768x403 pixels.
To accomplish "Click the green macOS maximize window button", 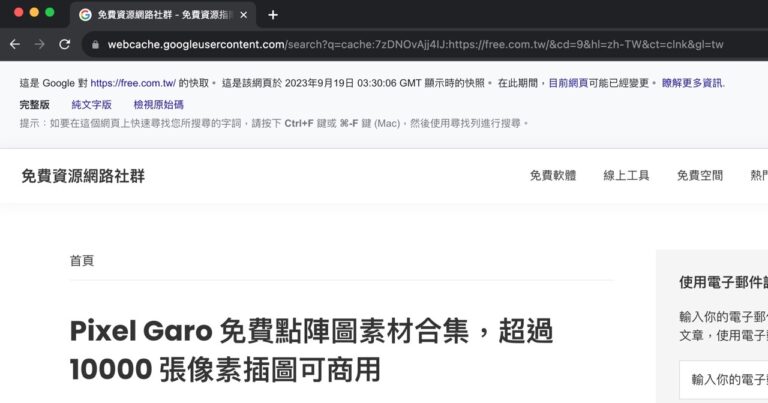I will coord(50,12).
